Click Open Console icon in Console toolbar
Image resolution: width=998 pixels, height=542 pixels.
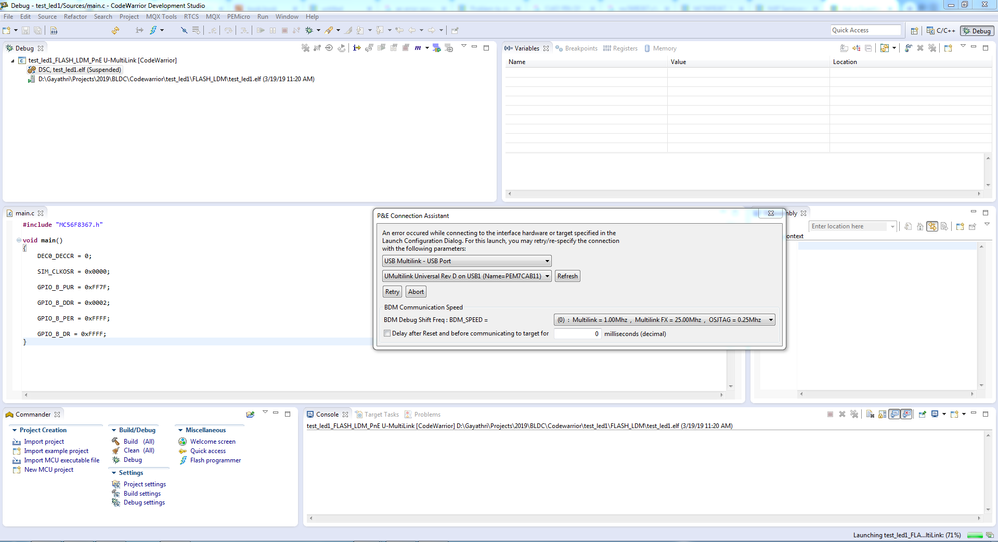point(954,415)
